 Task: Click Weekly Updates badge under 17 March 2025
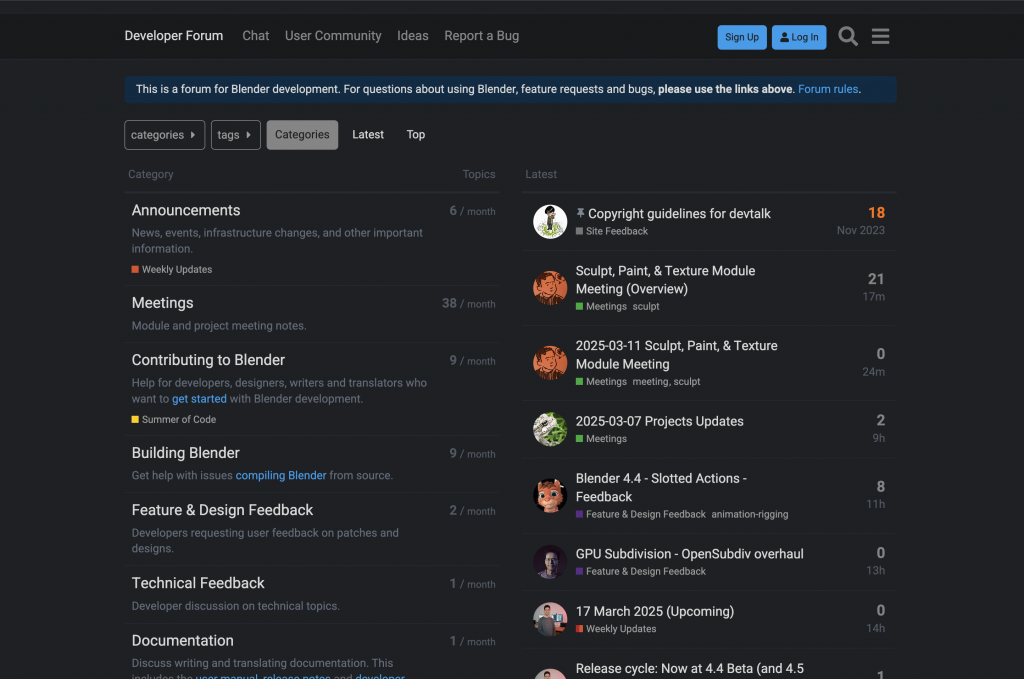[616, 629]
